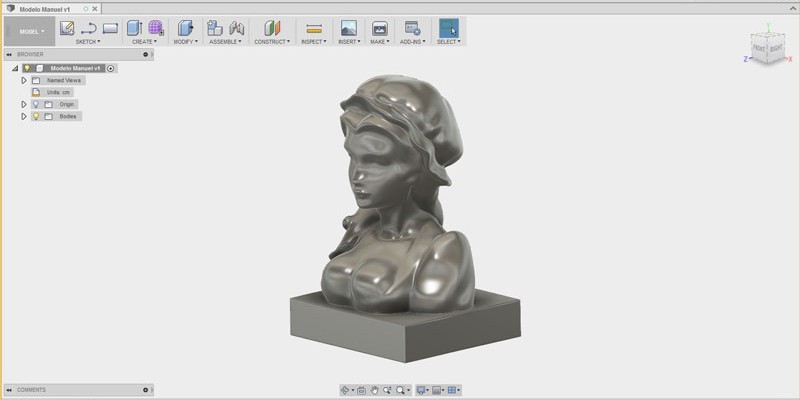This screenshot has height=400, width=800.
Task: Open the MODIFY menu
Action: [x=187, y=42]
